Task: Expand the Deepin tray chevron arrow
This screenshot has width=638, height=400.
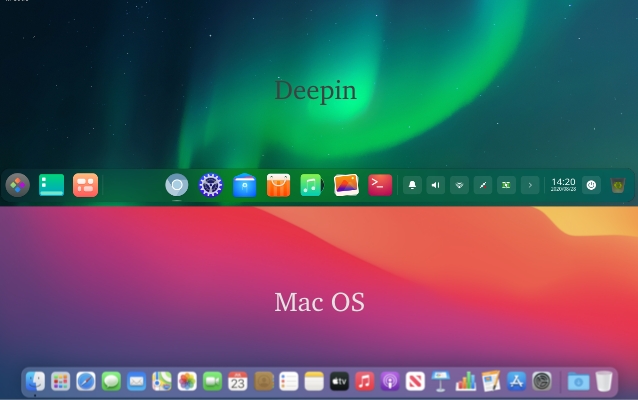Action: click(530, 185)
